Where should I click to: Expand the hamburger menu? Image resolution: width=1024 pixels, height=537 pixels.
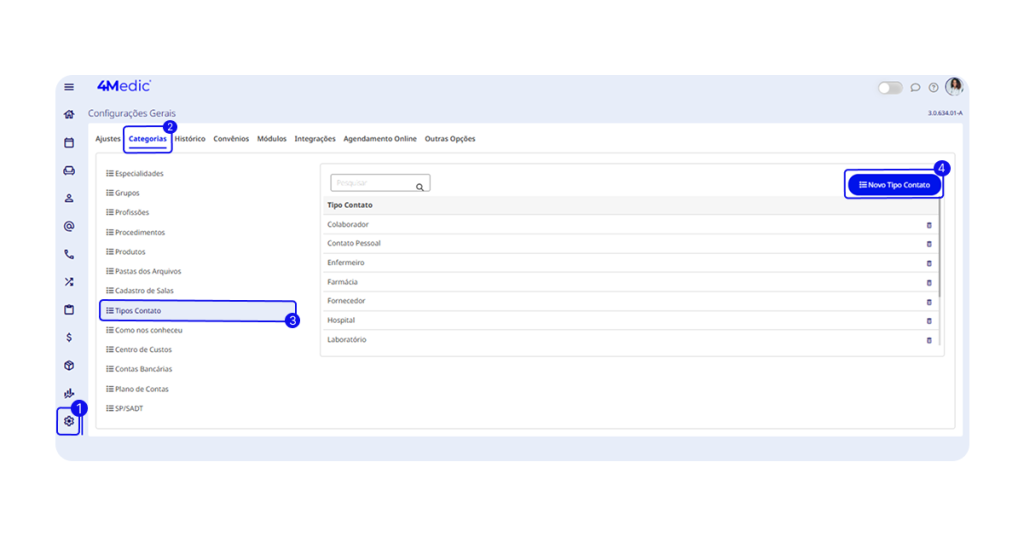pos(69,87)
